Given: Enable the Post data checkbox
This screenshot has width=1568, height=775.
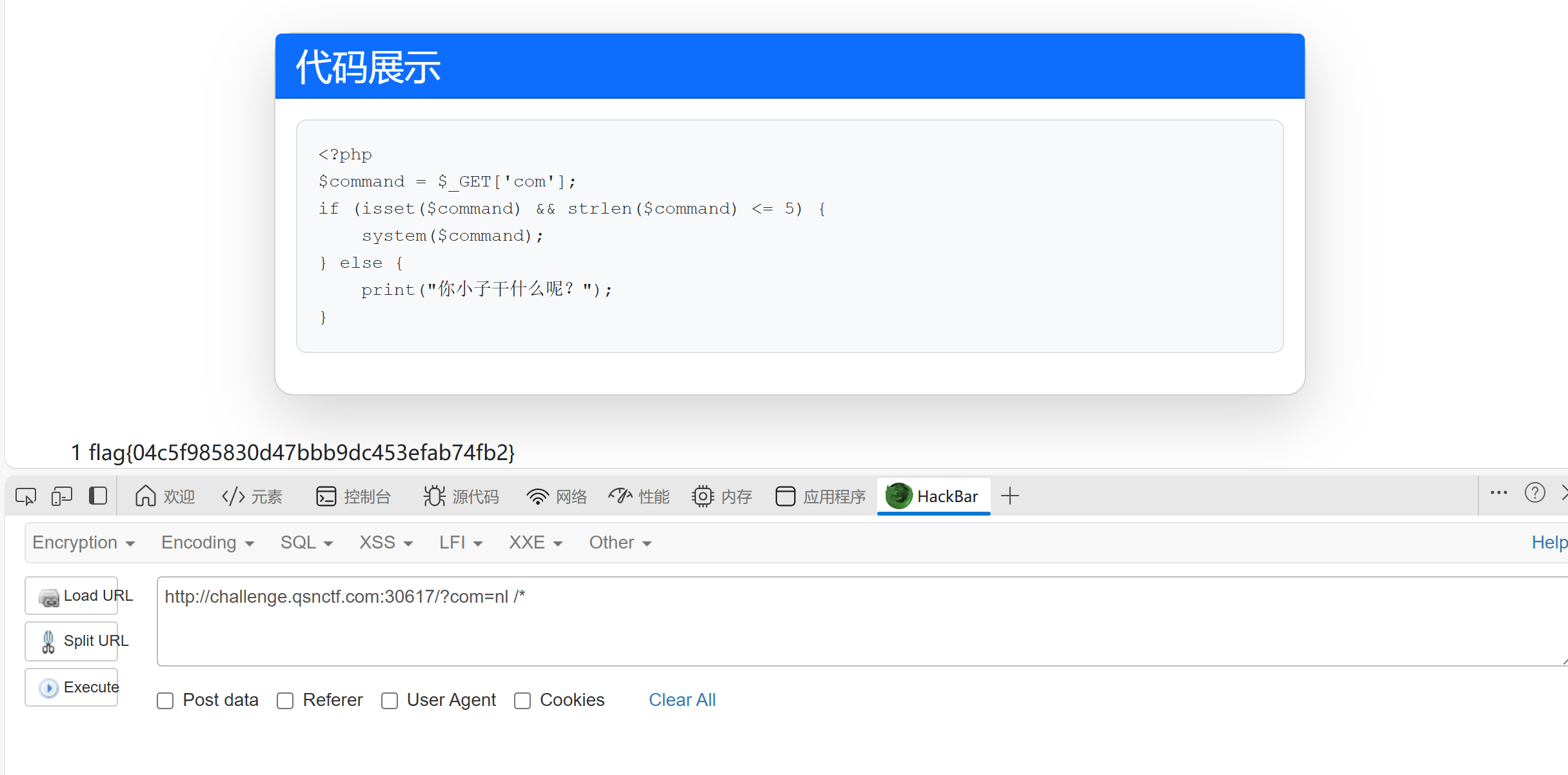Looking at the screenshot, I should 166,701.
